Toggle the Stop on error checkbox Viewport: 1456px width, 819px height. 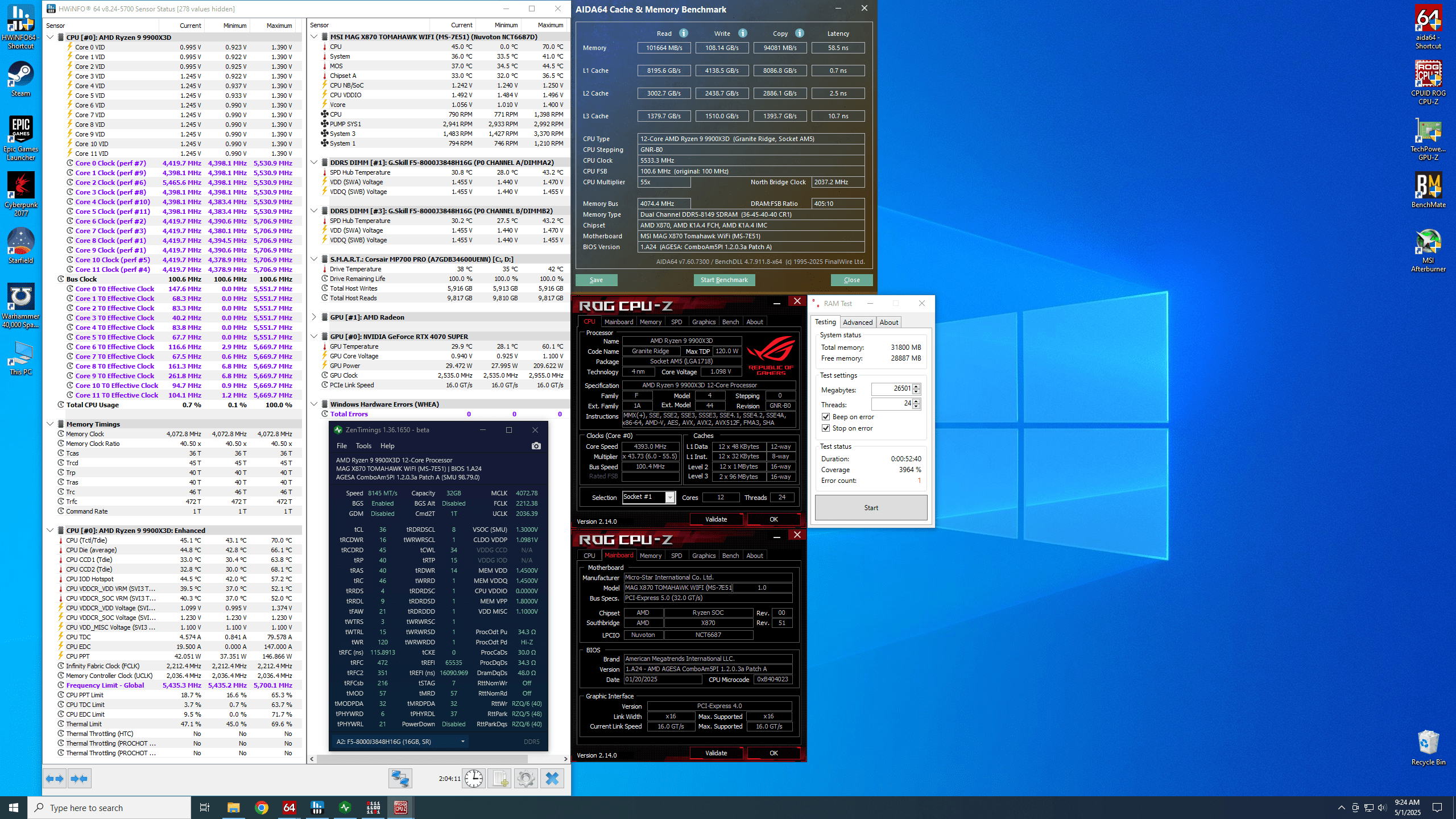tap(826, 428)
